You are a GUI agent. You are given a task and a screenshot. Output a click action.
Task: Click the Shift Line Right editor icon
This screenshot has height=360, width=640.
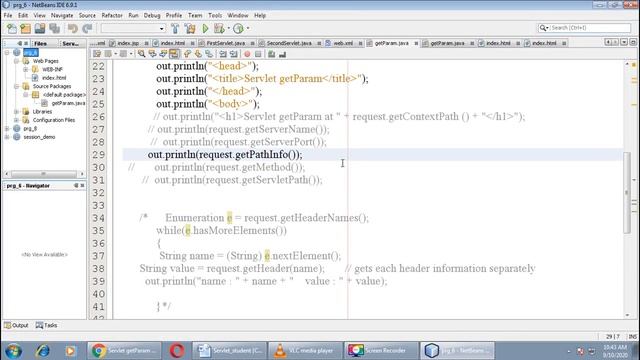(x=233, y=54)
